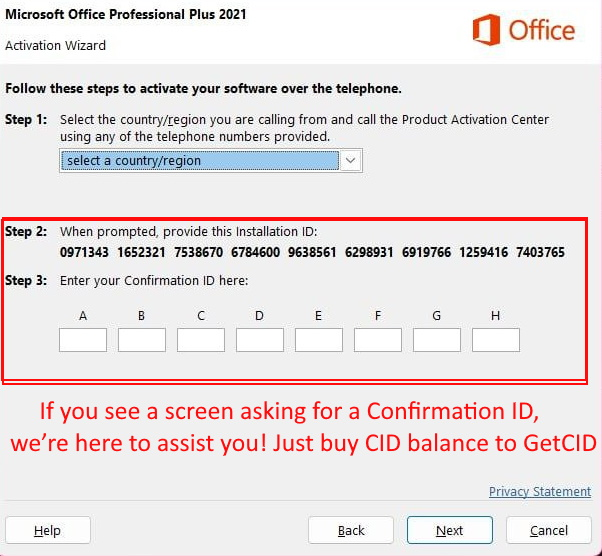Open the Privacy Statement link
Screen dimensions: 602x556
click(x=540, y=491)
